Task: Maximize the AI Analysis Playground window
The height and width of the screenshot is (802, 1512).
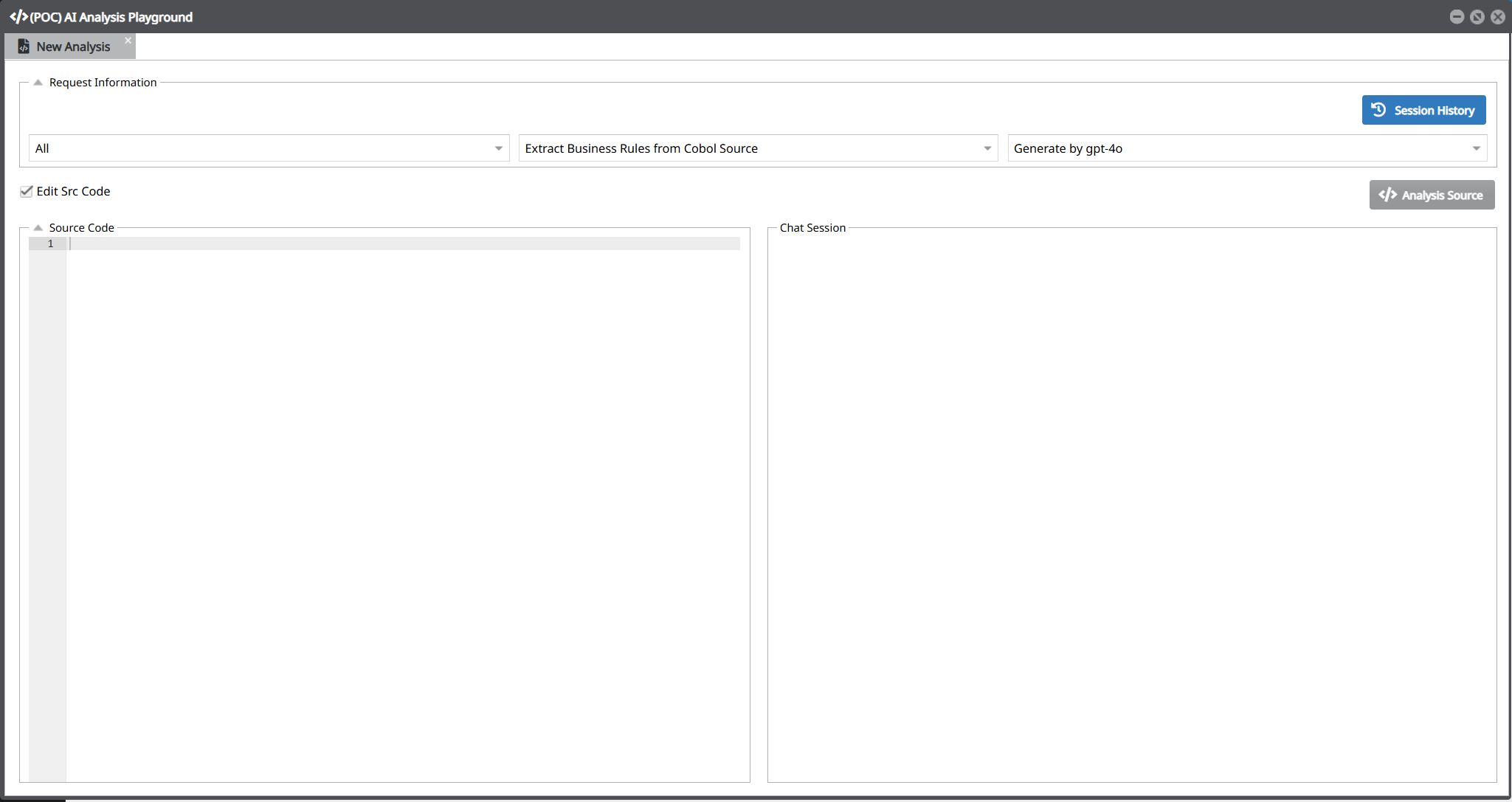Action: [x=1477, y=17]
